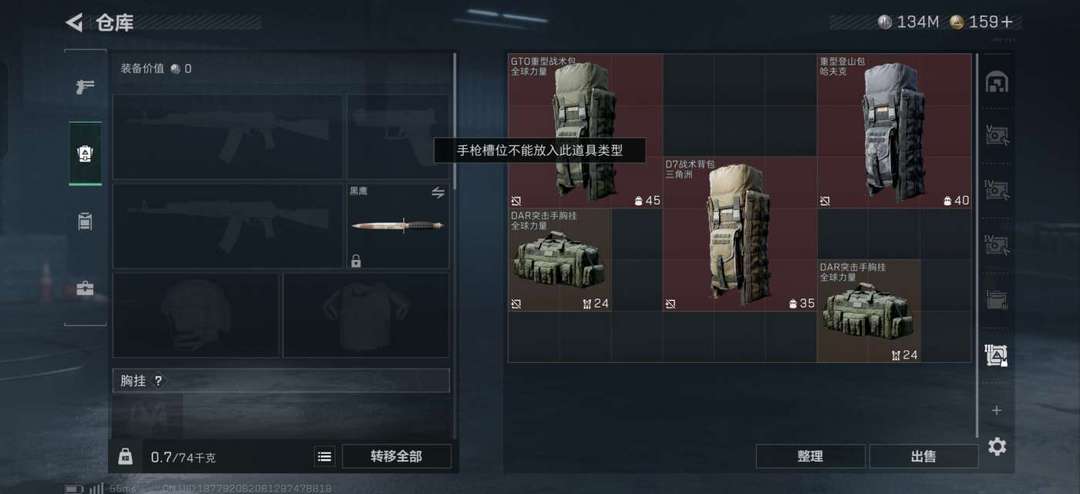Viewport: 1080px width, 494px height.
Task: Click the plus next to 159 currency
Action: pyautogui.click(x=1007, y=22)
